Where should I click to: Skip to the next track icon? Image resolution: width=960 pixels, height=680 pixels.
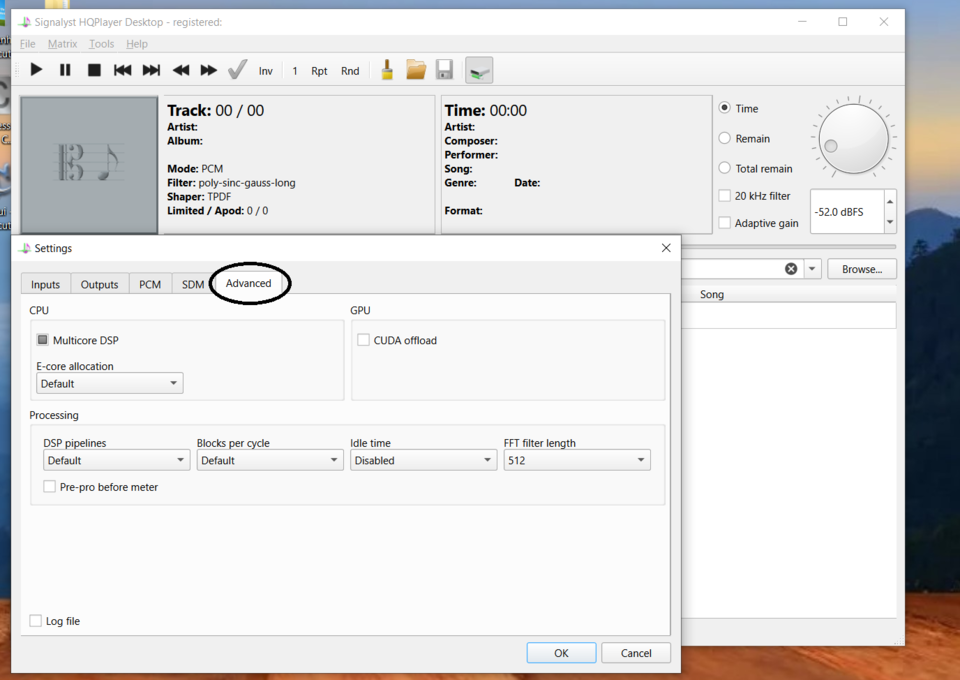pos(151,70)
